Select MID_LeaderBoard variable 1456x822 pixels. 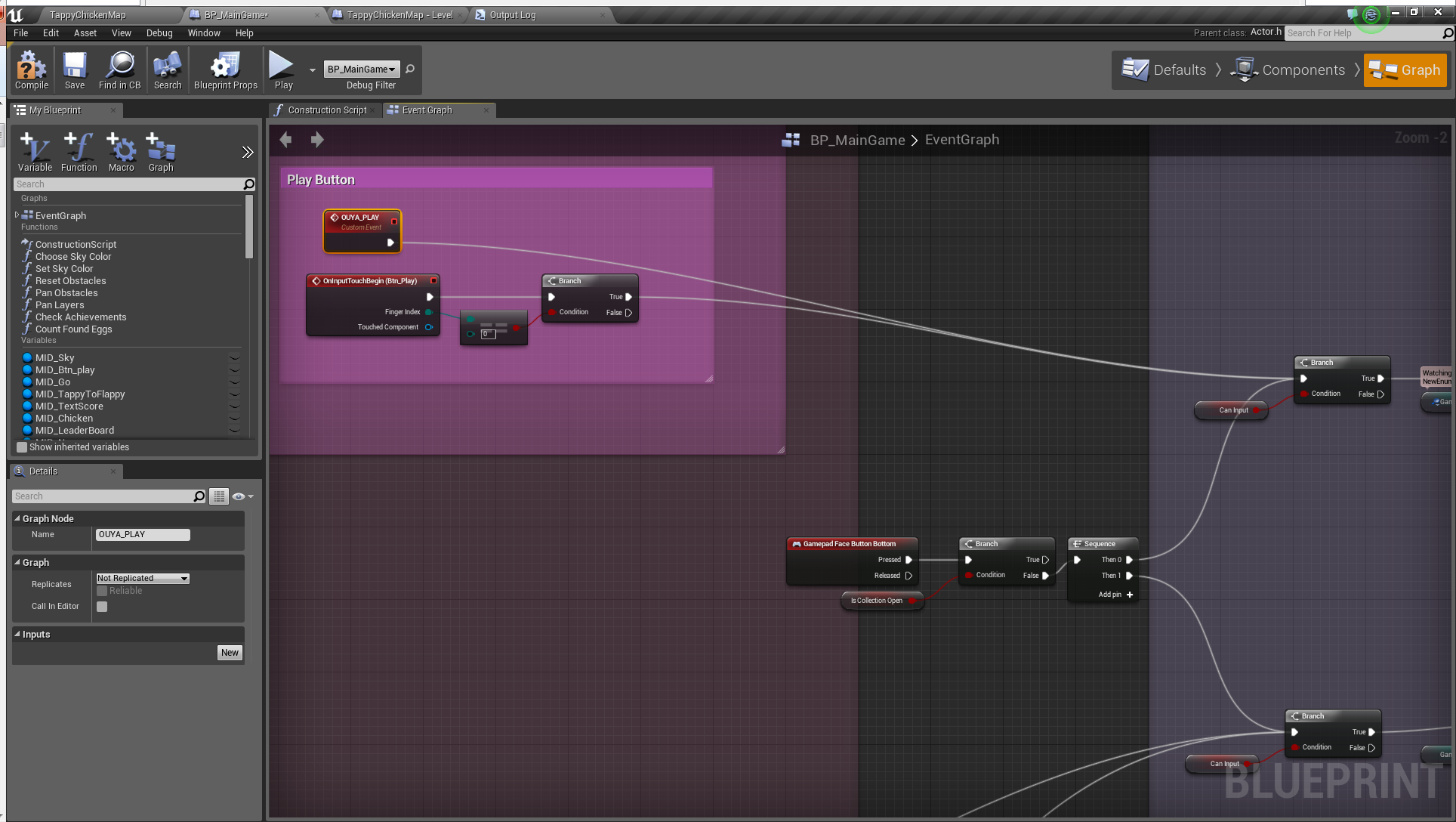click(x=75, y=431)
